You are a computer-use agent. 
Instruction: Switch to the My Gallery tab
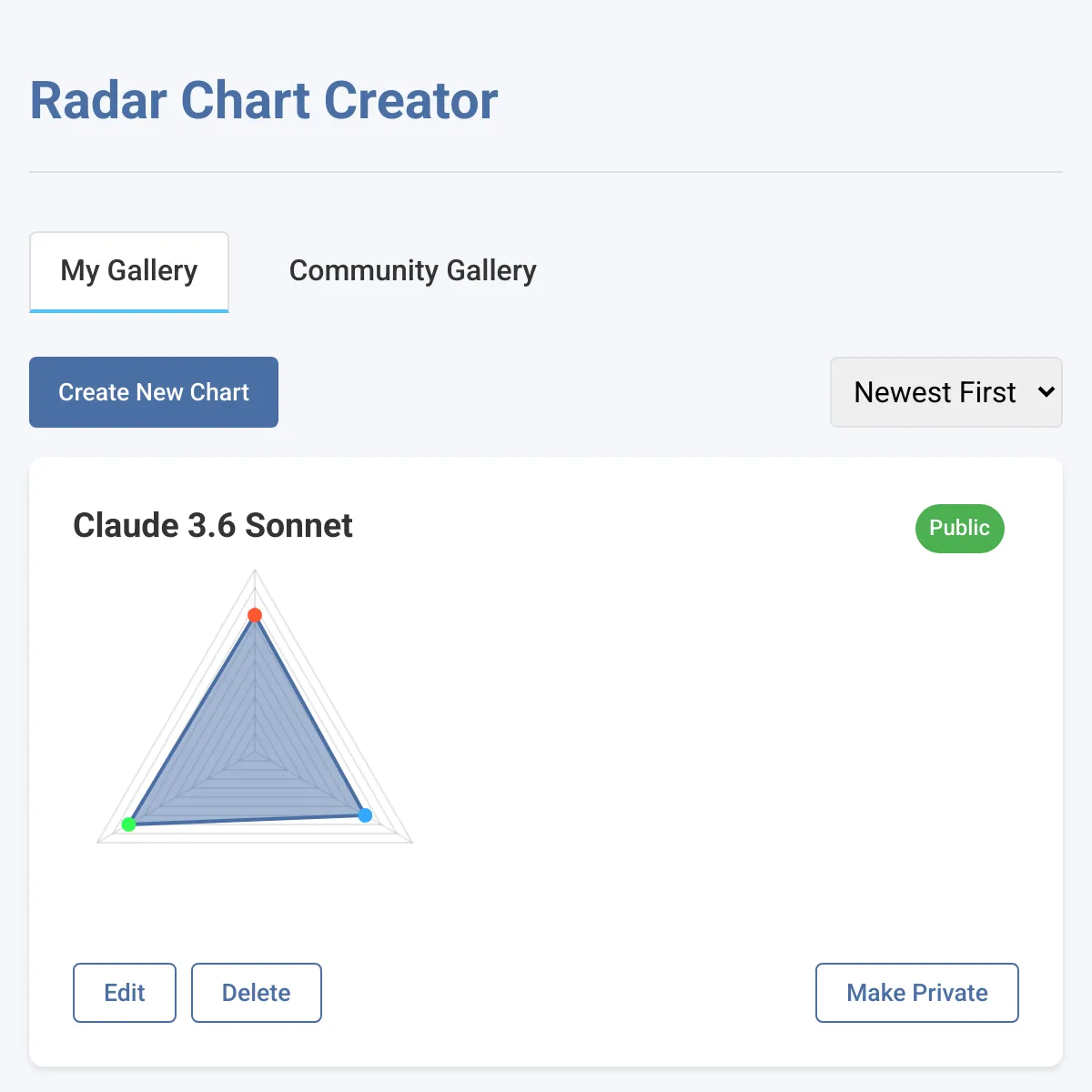coord(129,271)
